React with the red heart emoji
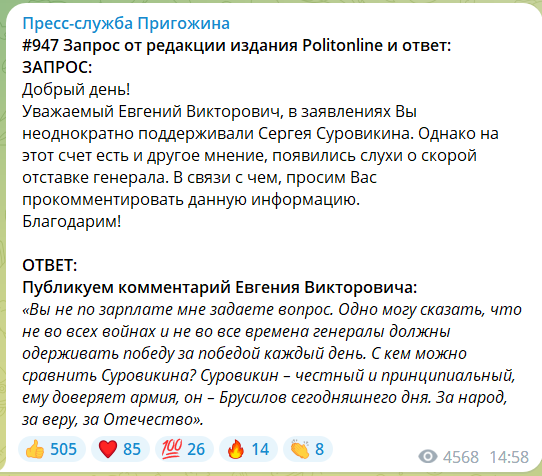Screen dimensions: 542x476 (x=120, y=449)
